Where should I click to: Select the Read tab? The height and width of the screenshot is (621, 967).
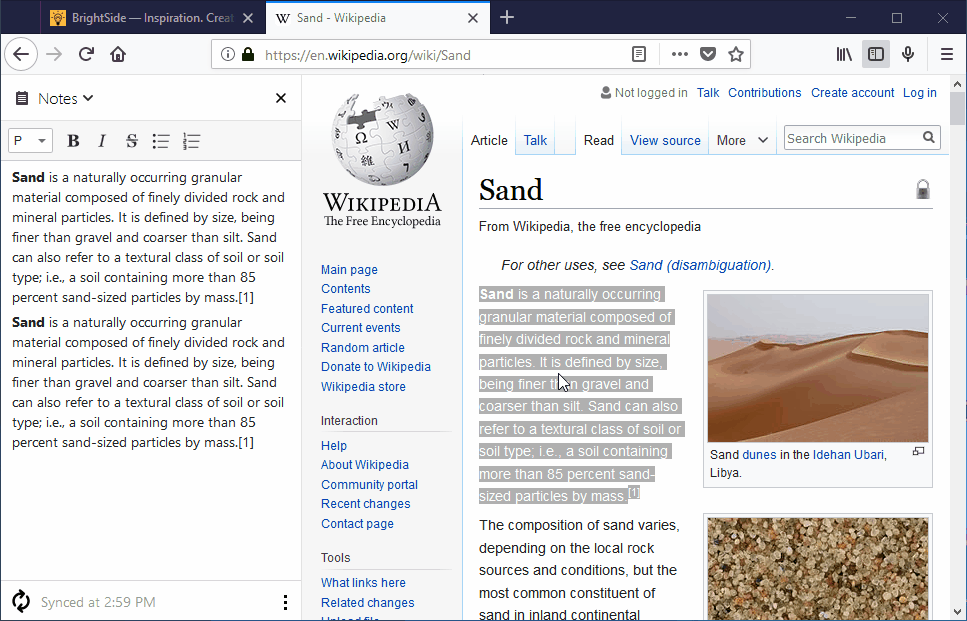tap(599, 141)
